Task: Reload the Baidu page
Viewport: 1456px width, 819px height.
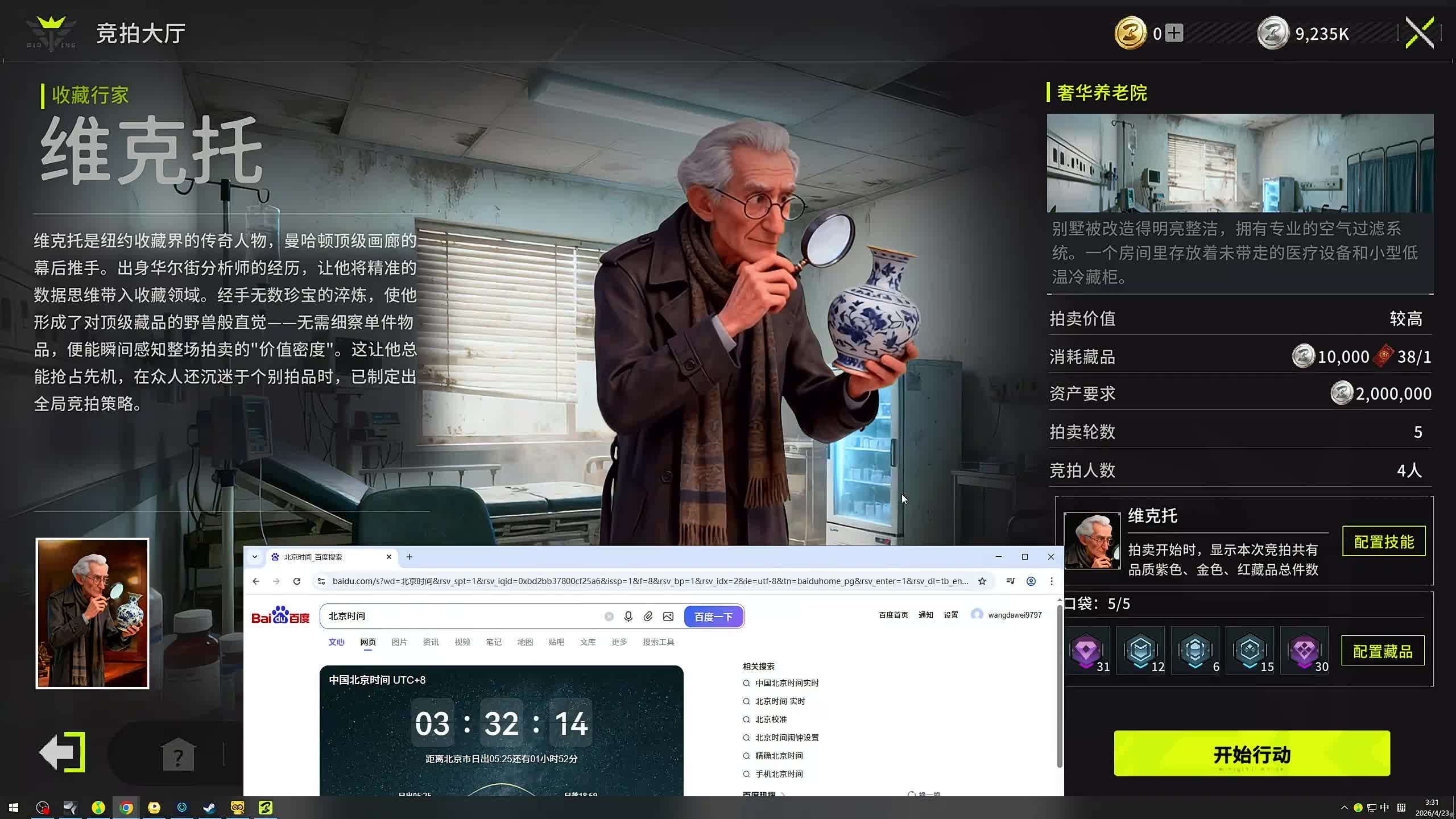Action: [x=297, y=581]
